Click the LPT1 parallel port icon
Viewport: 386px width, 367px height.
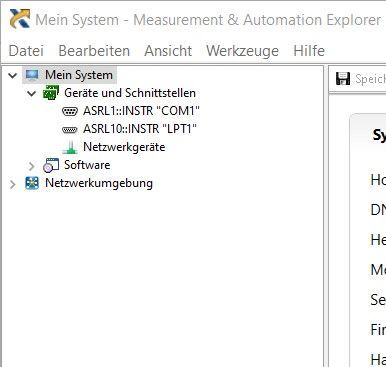point(70,129)
